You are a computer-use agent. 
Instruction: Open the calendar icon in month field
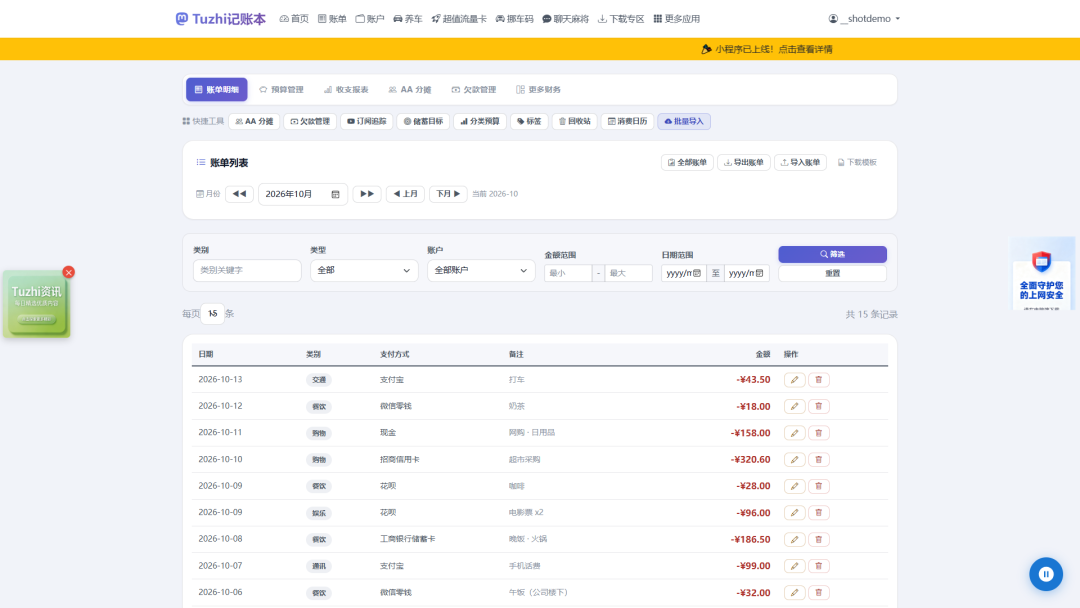335,194
